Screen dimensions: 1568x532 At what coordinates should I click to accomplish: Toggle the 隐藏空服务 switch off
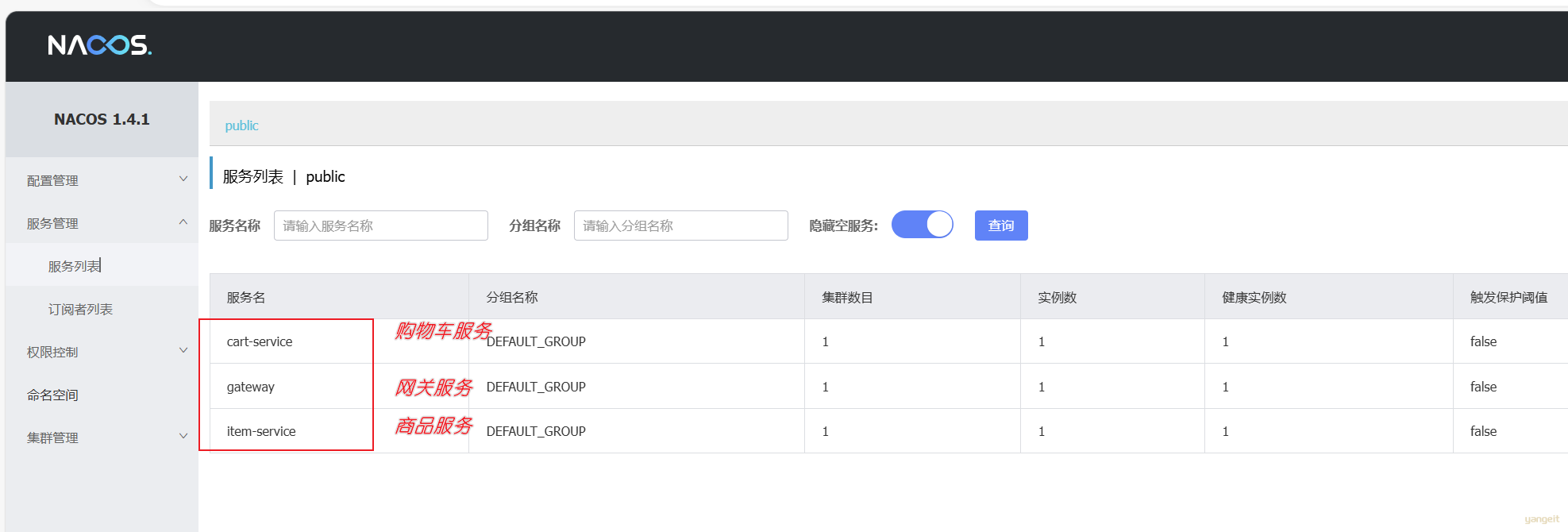pyautogui.click(x=923, y=225)
